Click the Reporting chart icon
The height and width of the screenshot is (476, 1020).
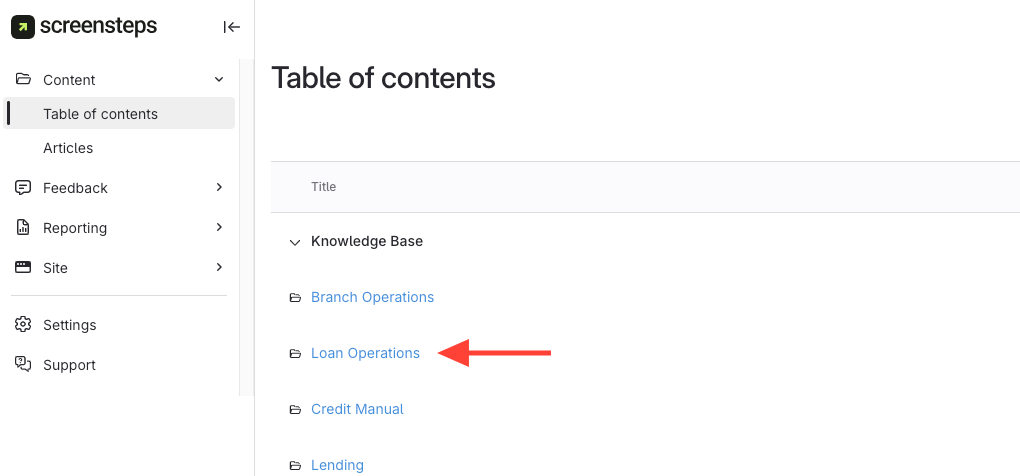pyautogui.click(x=23, y=228)
